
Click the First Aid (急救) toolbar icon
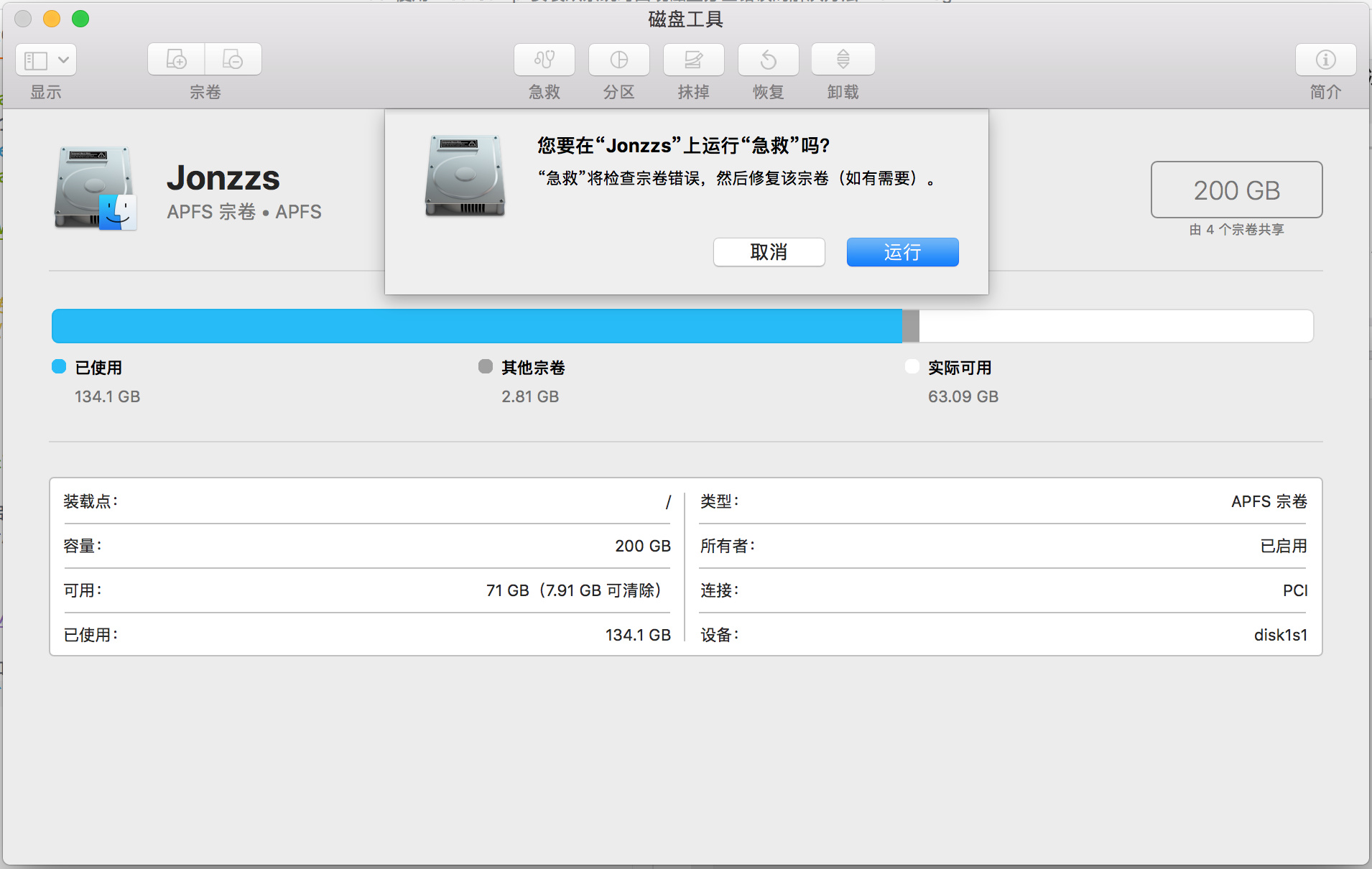544,60
